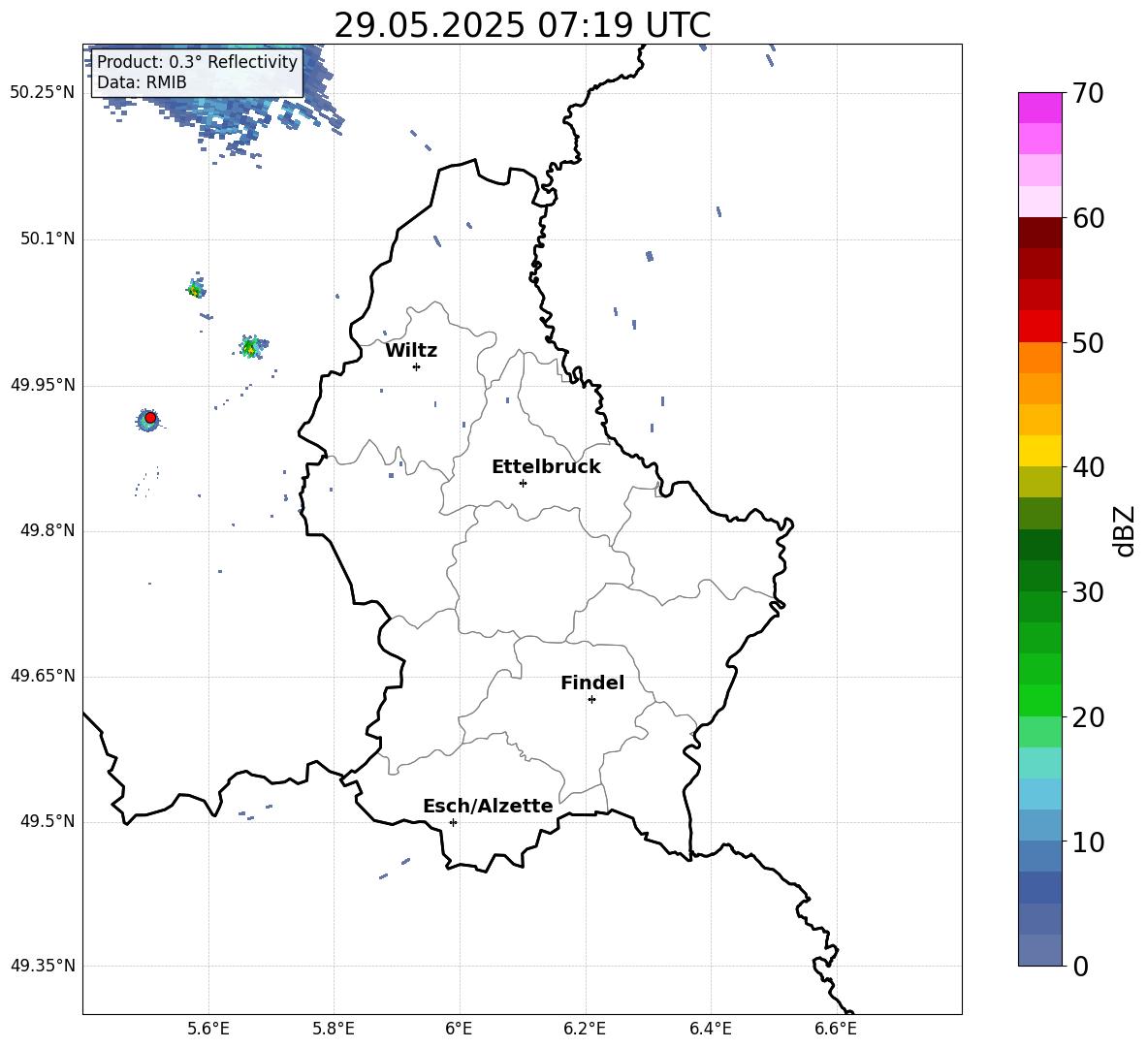Viewport: 1148px width, 1048px height.
Task: Click the 5.8°E longitude label
Action: coord(334,1029)
